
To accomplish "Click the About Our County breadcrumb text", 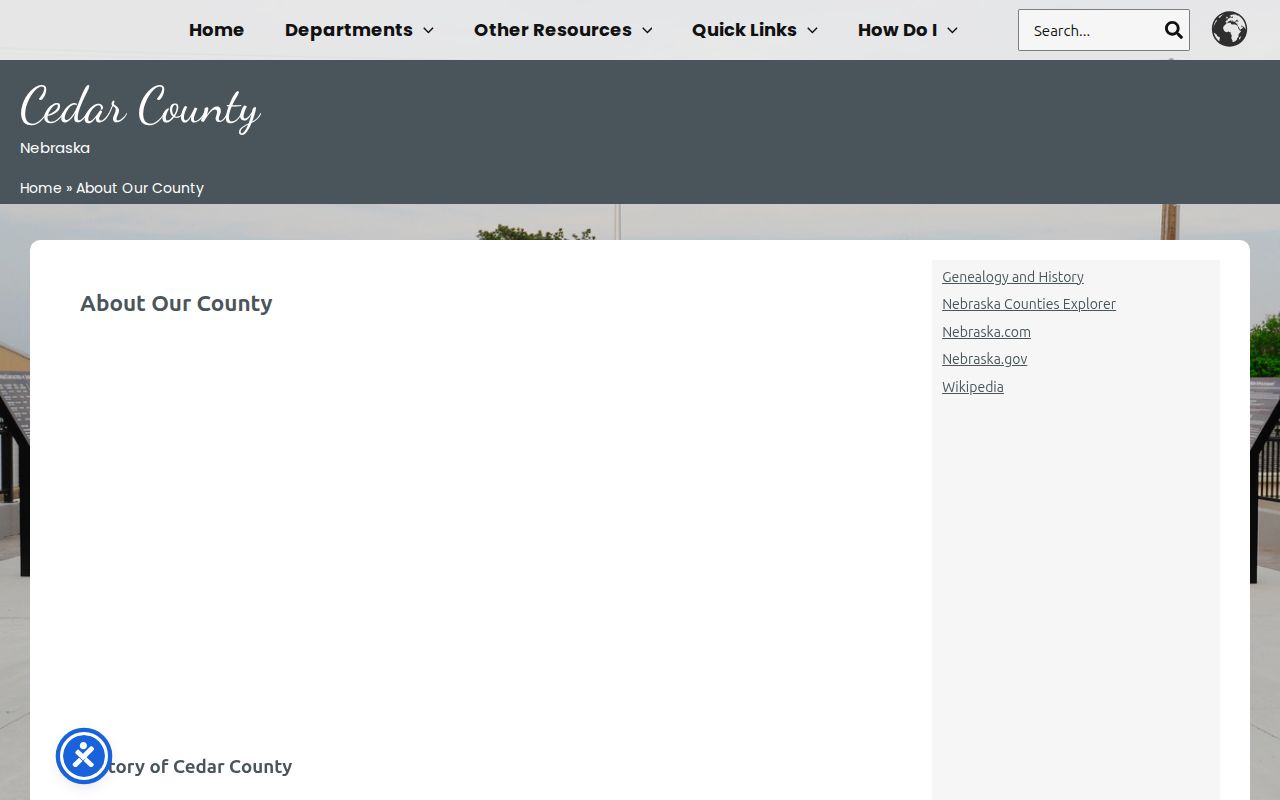I will pyautogui.click(x=140, y=188).
